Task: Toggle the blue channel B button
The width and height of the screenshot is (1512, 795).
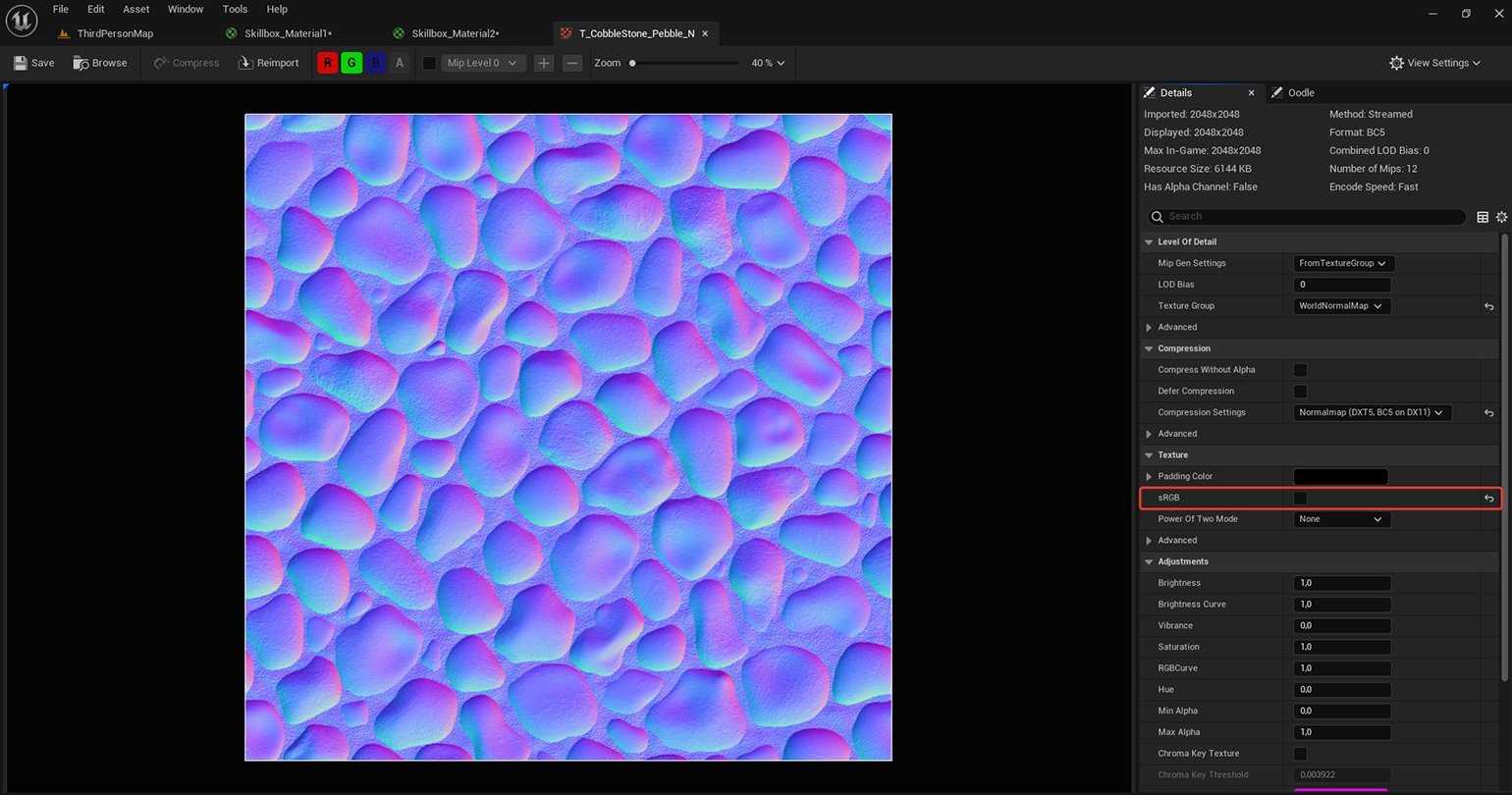Action: click(375, 63)
